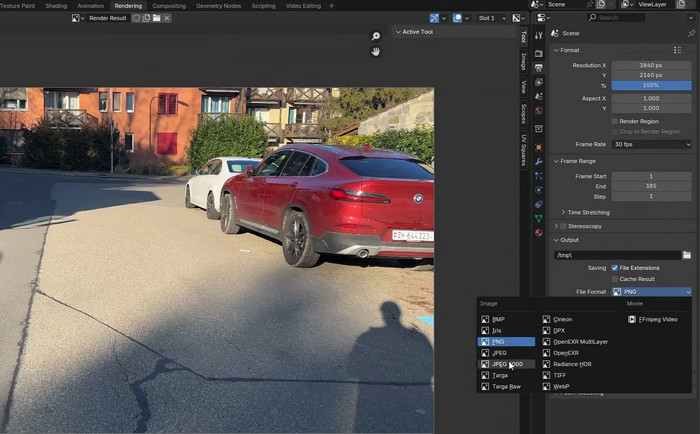Toggle the gizmo display button in header
This screenshot has height=434, width=700.
point(434,18)
